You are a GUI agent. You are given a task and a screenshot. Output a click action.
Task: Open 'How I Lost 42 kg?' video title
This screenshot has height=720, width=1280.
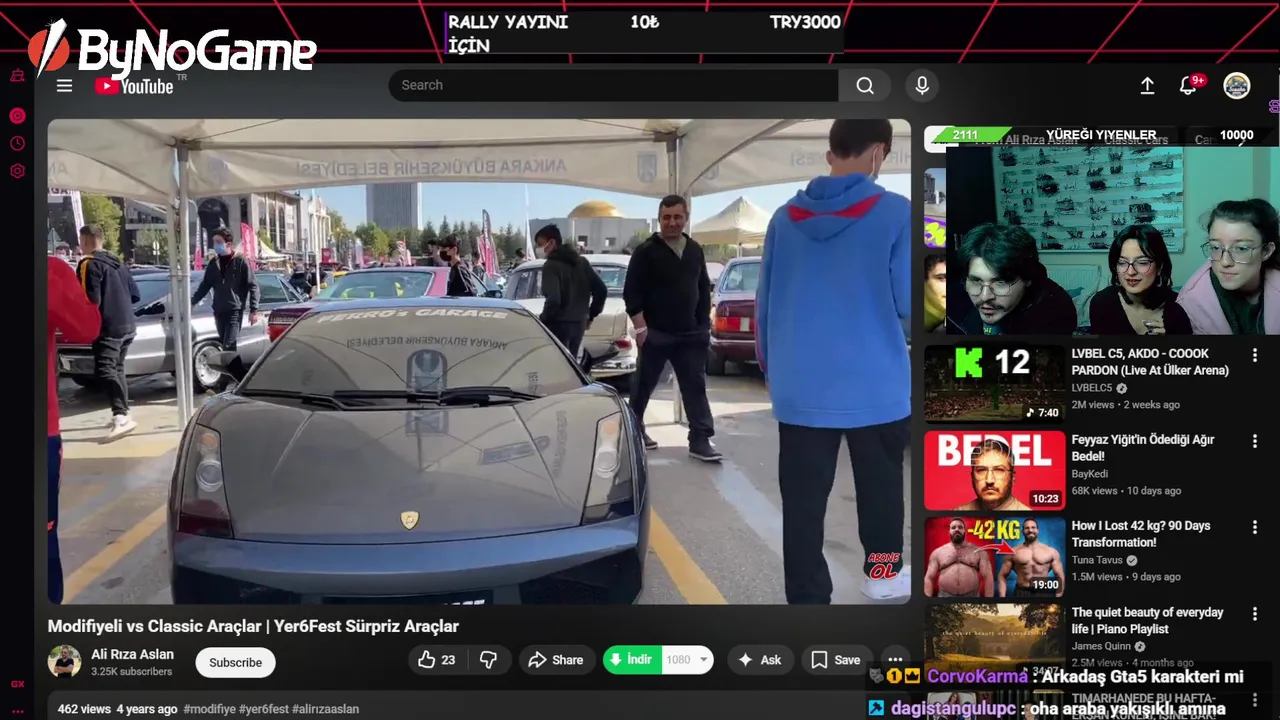click(x=1141, y=534)
